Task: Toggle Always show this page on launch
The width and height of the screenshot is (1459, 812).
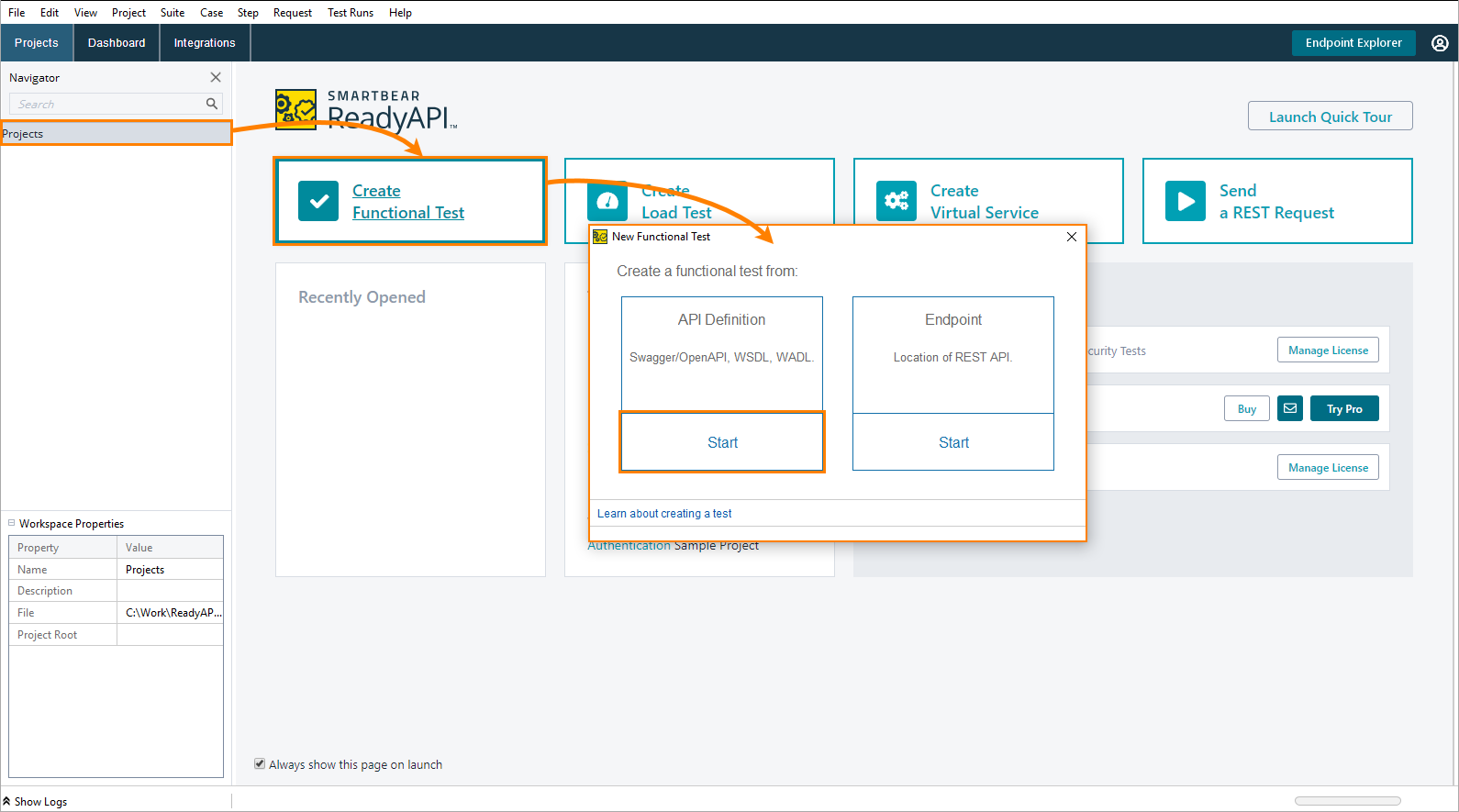Action: pos(260,763)
